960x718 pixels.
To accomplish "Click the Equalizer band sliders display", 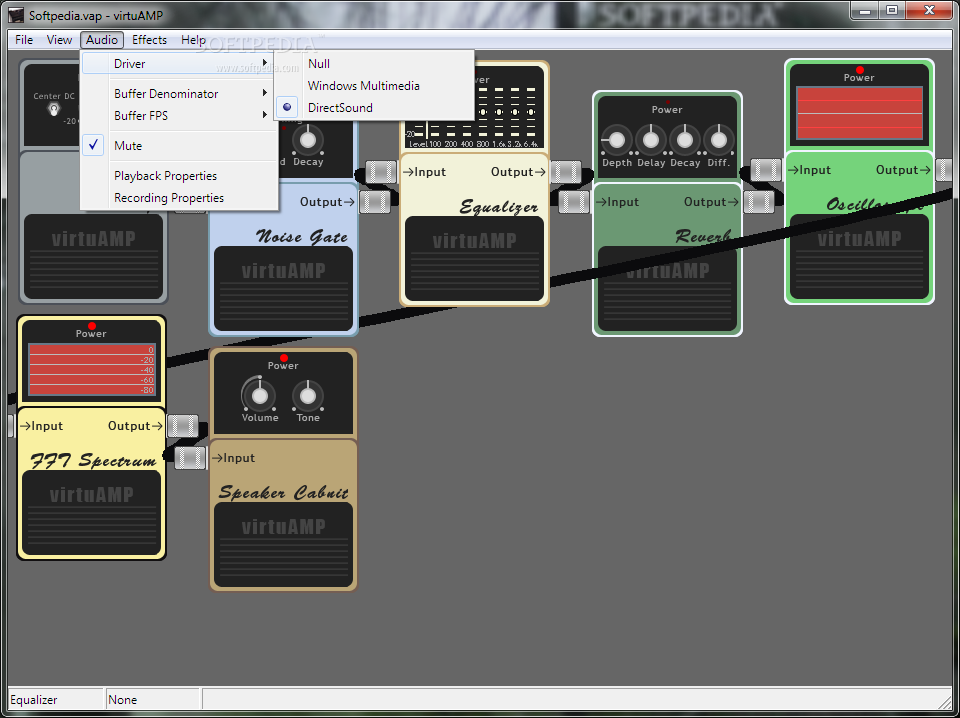I will click(474, 114).
